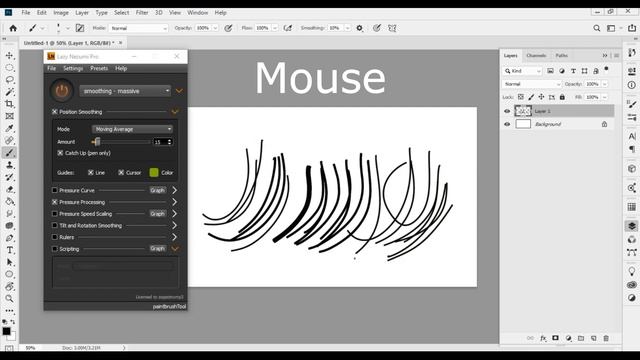
Task: Open the layer Kind filter dropdown
Action: click(x=523, y=71)
